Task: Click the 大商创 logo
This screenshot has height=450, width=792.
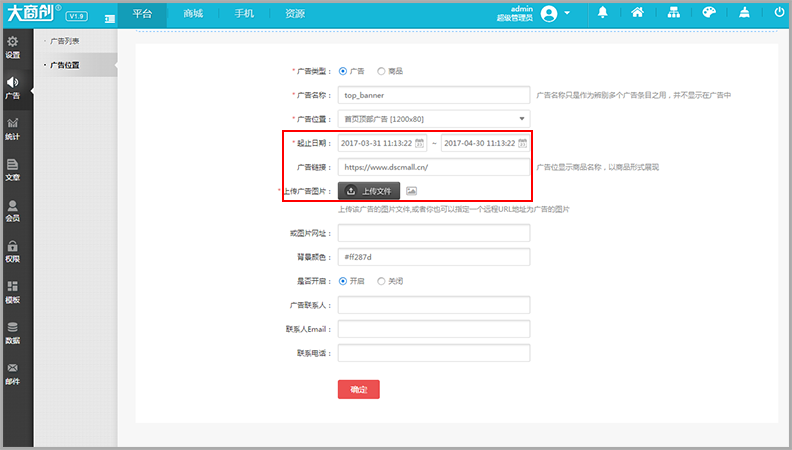Action: pos(33,14)
